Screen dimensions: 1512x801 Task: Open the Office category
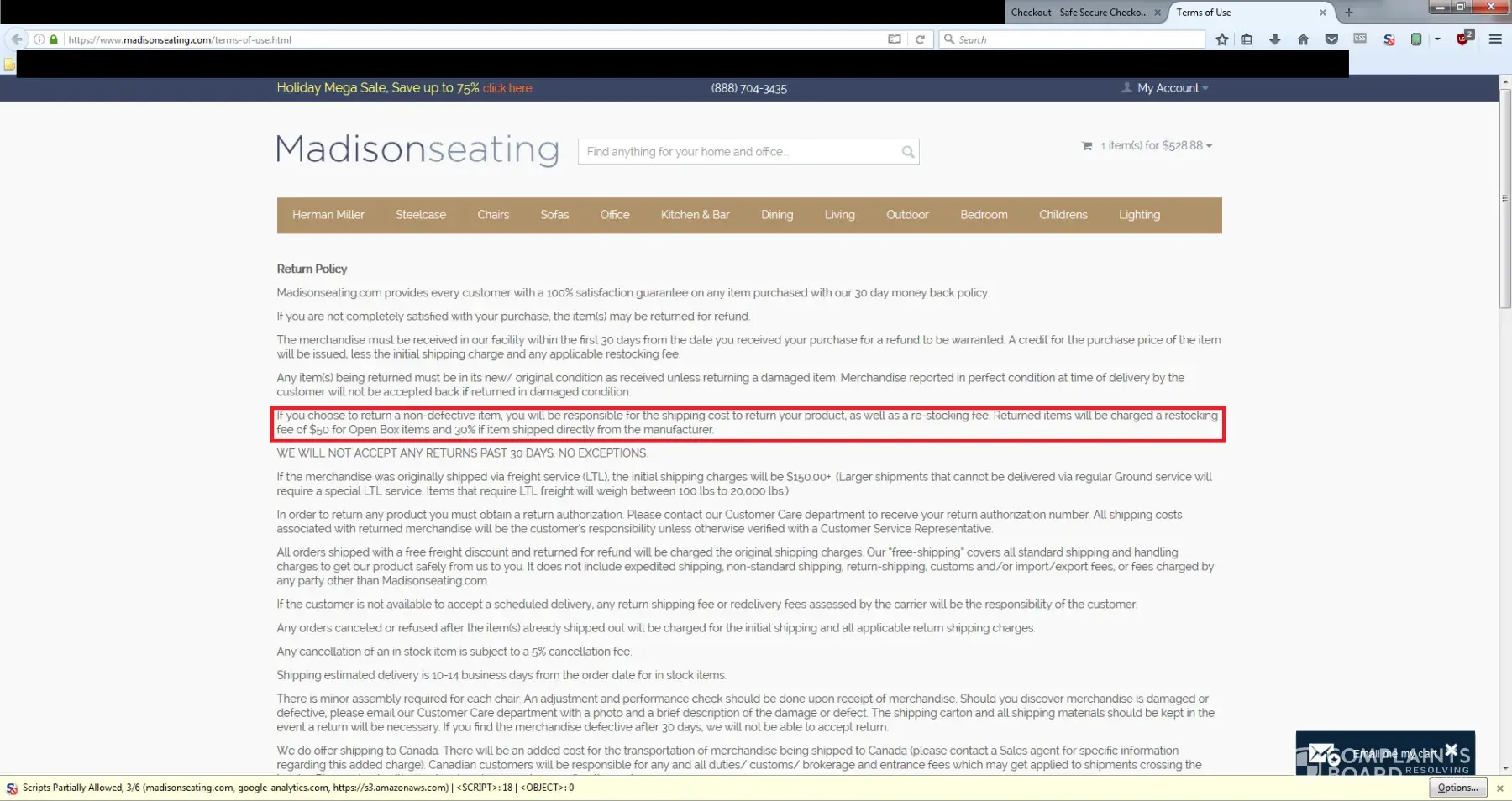(x=615, y=215)
